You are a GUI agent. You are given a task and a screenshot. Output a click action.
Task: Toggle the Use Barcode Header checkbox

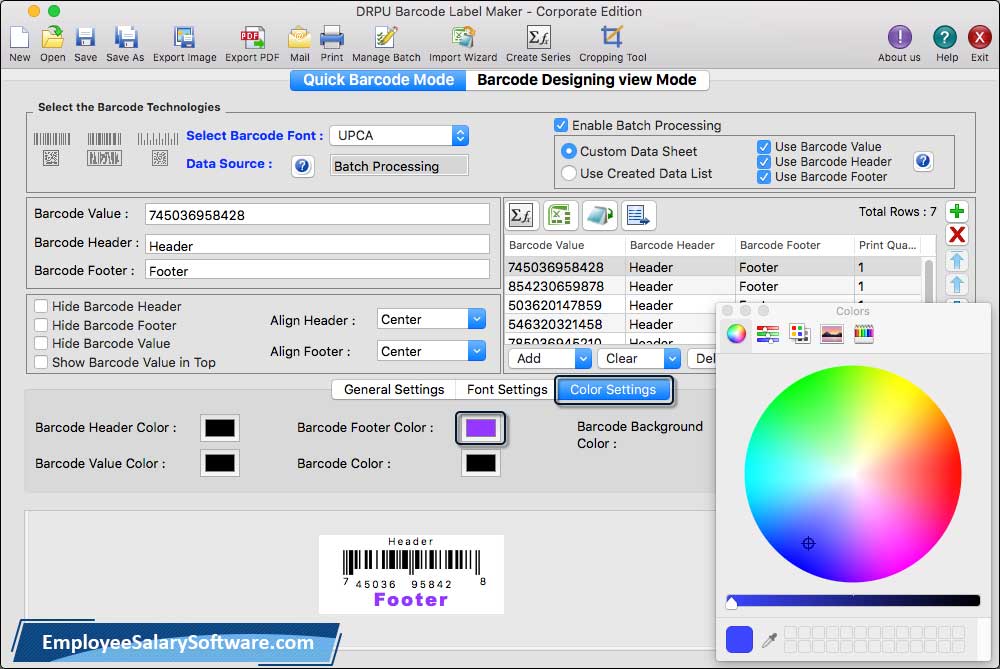click(763, 162)
